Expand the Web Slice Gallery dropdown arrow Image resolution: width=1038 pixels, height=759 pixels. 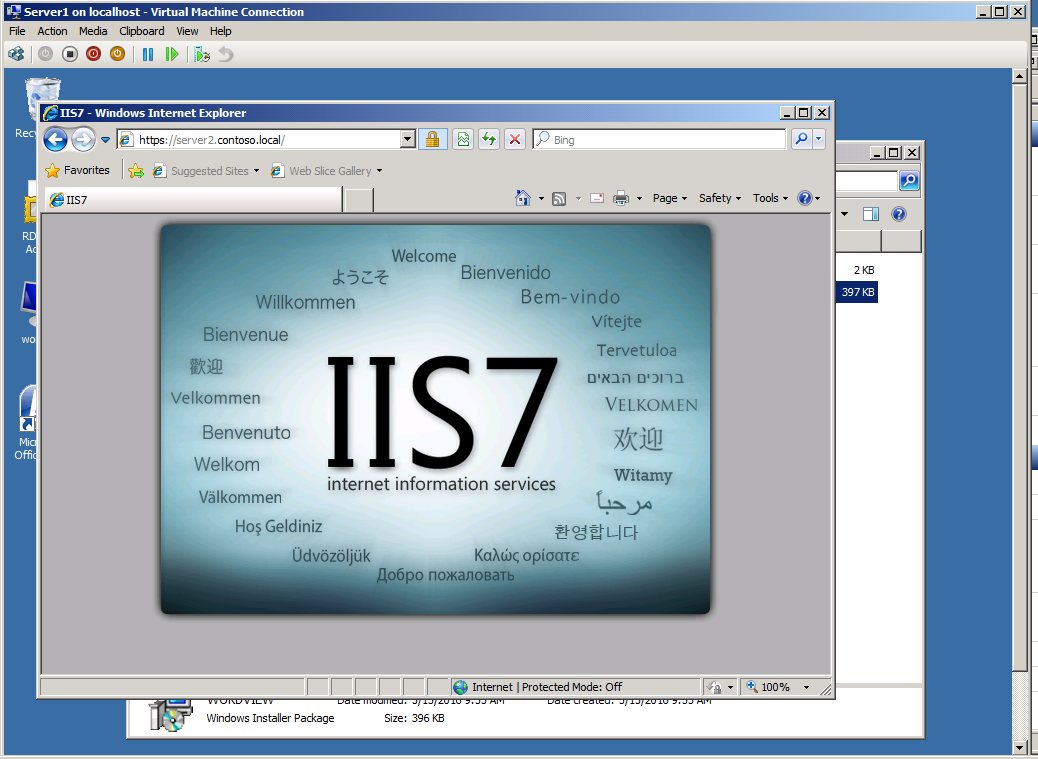tap(379, 171)
